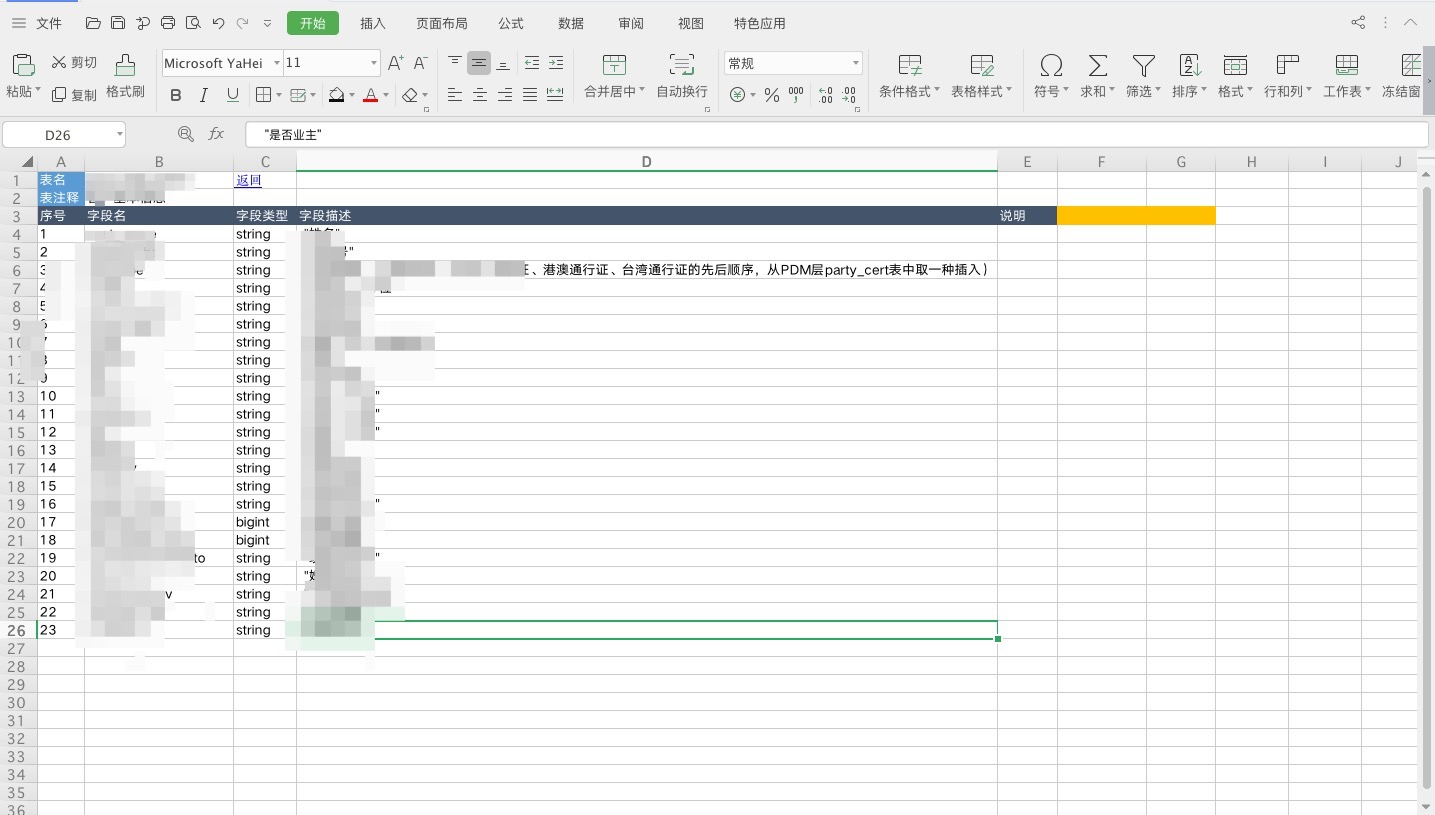Click the 合并居中 merge and center icon
Viewport: 1435px width, 815px height.
pyautogui.click(x=613, y=74)
